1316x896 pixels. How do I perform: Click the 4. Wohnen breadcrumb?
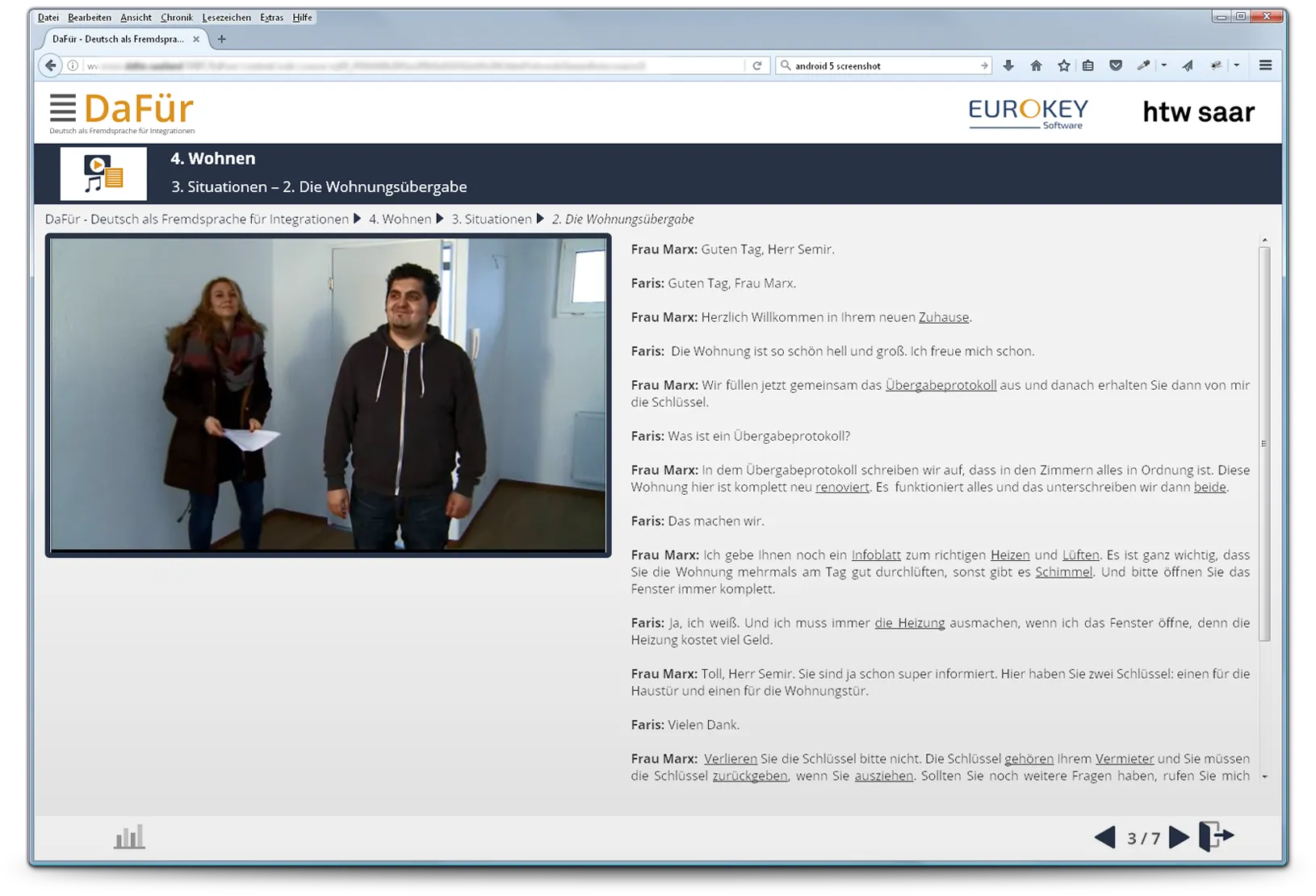click(x=400, y=219)
